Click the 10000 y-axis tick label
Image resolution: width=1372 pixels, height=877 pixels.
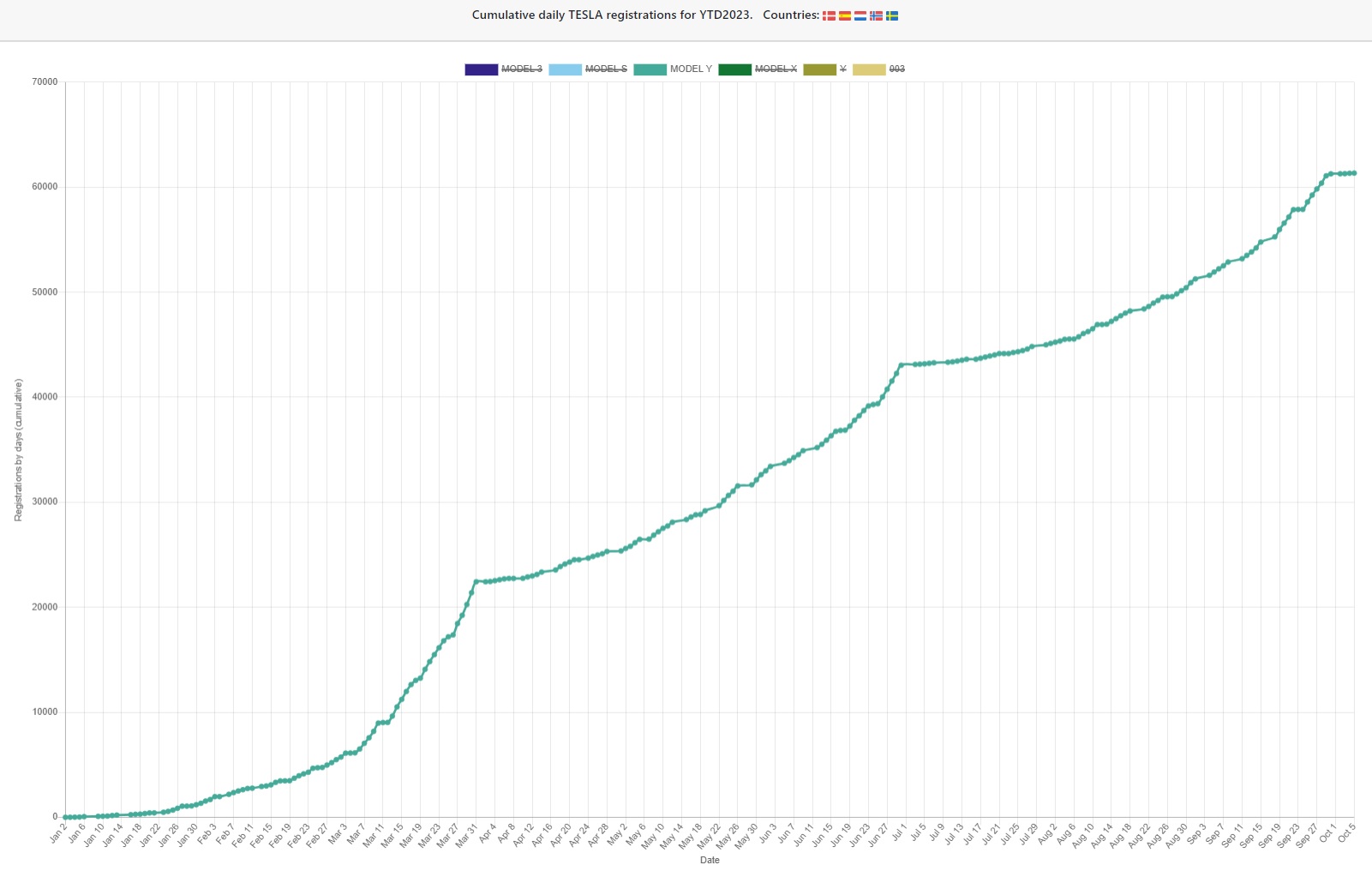[x=45, y=712]
